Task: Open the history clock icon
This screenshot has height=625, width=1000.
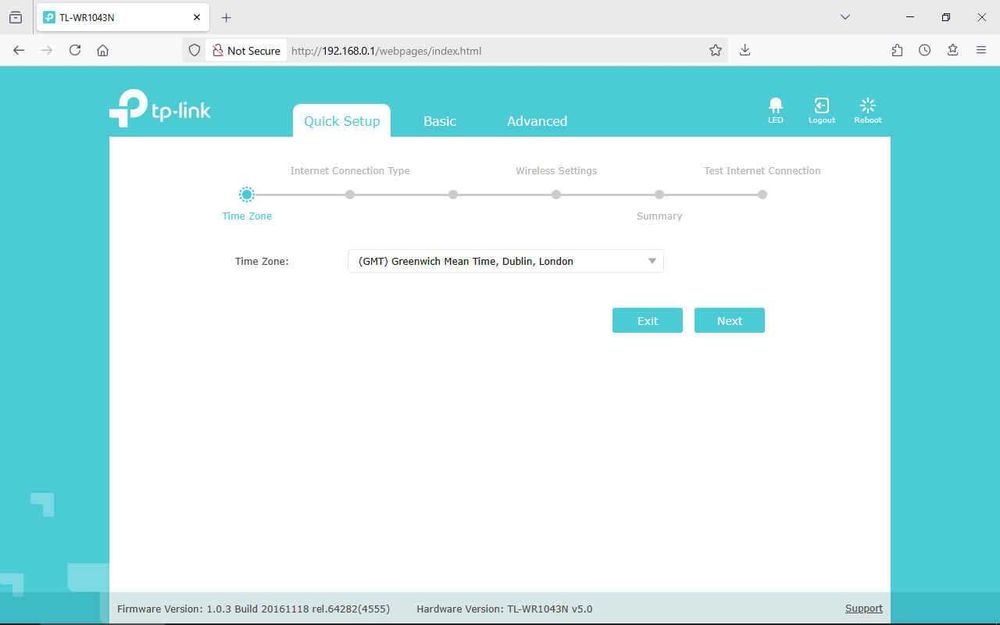Action: pyautogui.click(x=925, y=50)
